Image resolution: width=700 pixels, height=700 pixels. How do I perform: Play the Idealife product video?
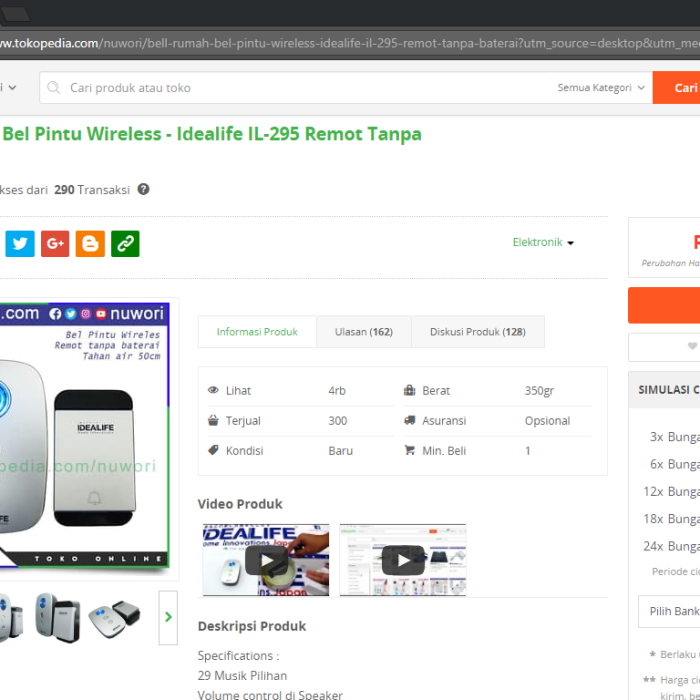click(x=266, y=560)
